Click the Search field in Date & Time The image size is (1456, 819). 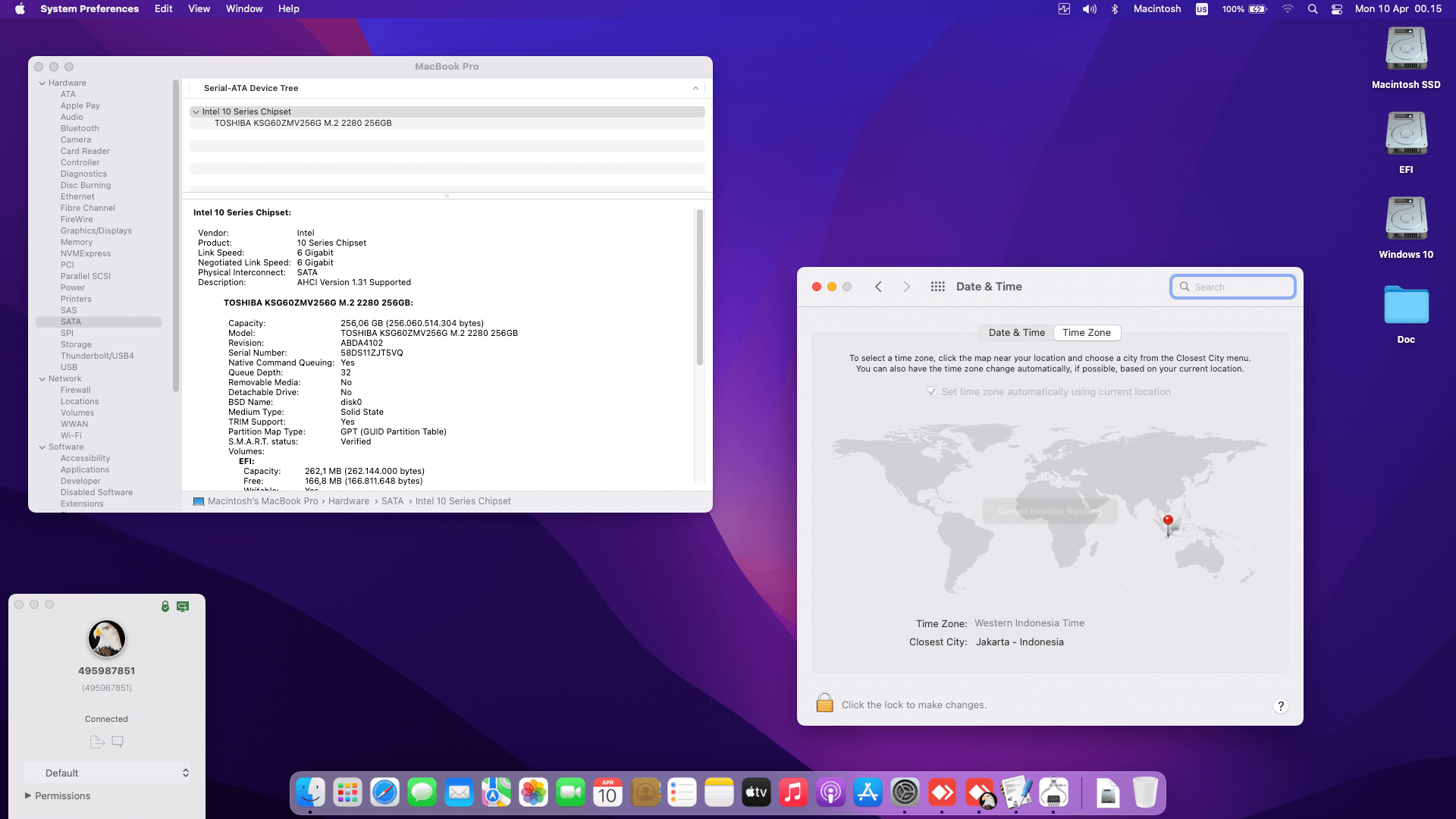coord(1232,287)
